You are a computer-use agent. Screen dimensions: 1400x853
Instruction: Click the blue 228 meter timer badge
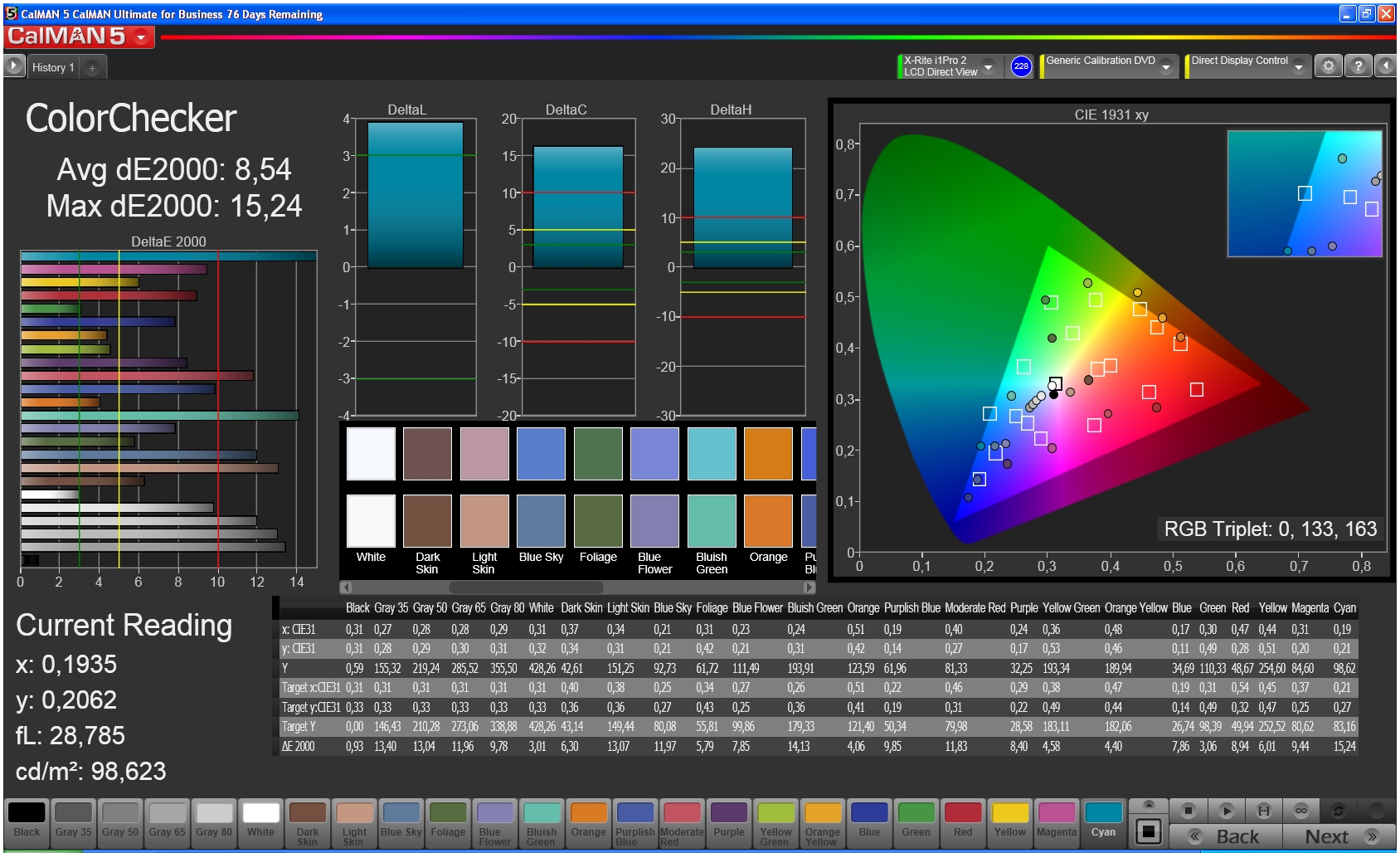(x=1021, y=66)
